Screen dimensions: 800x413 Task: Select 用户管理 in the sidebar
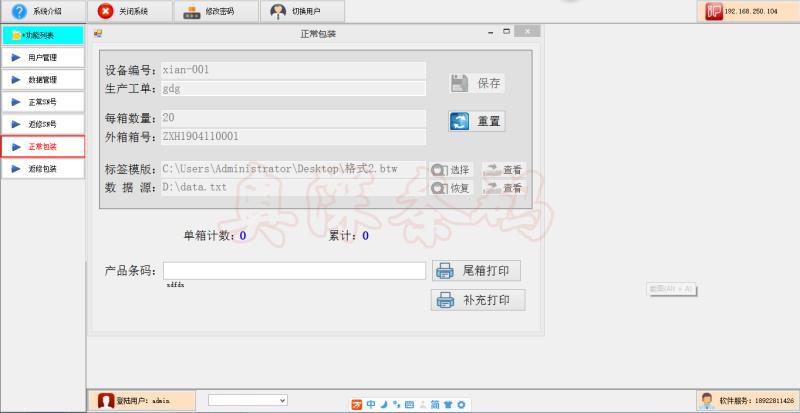pyautogui.click(x=42, y=58)
